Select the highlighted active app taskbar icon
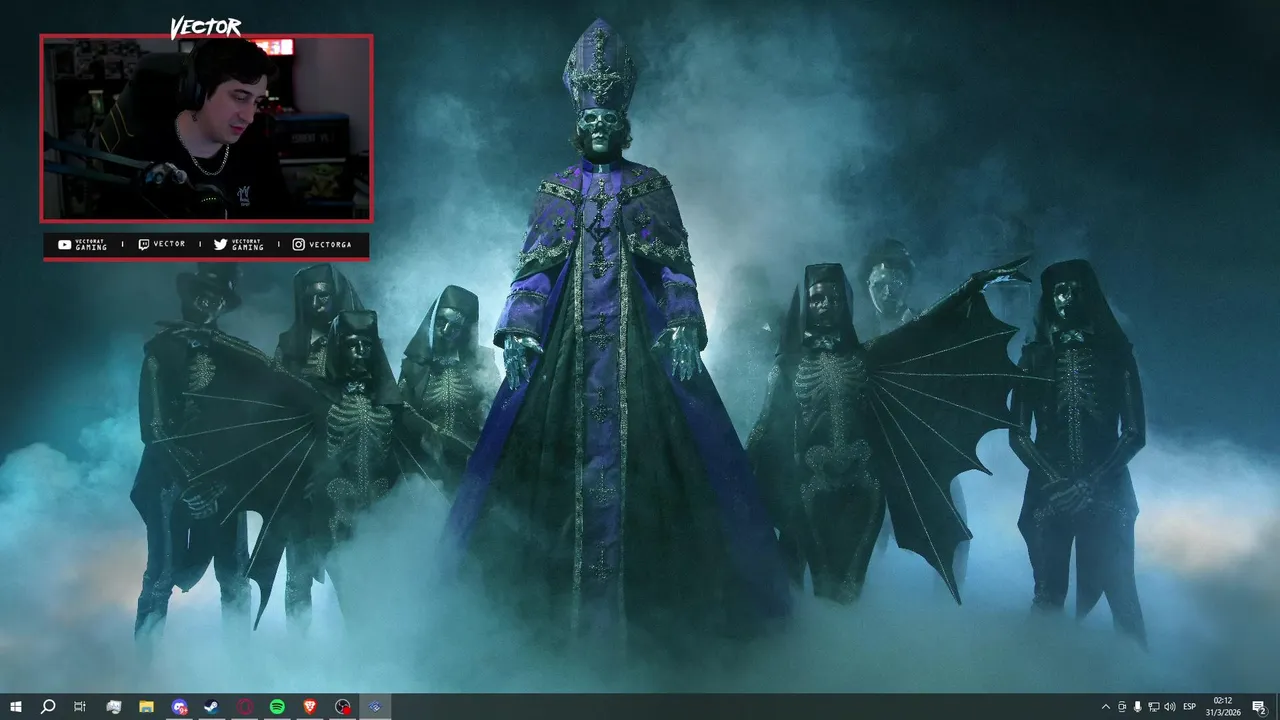This screenshot has height=720, width=1280. [x=375, y=707]
